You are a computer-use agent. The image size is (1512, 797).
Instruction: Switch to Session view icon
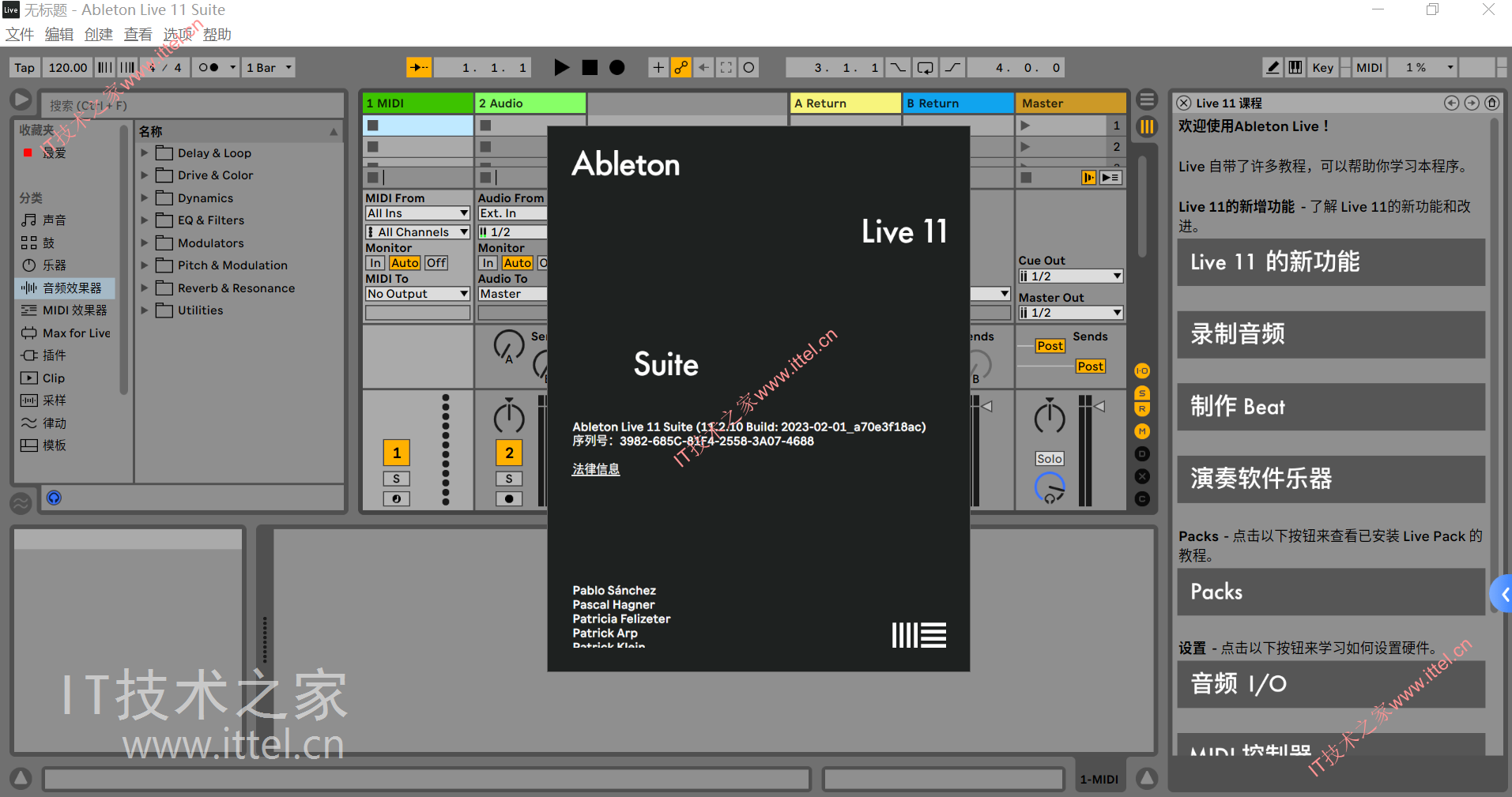pyautogui.click(x=1147, y=126)
